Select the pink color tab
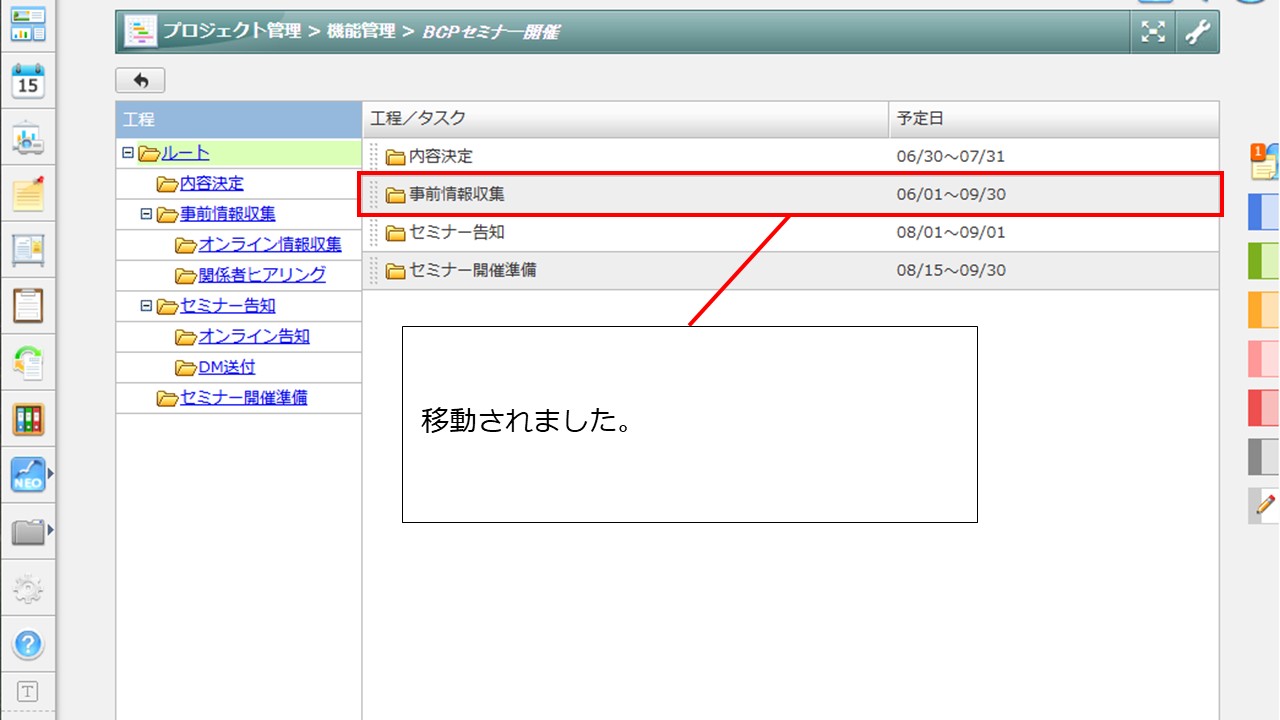The width and height of the screenshot is (1280, 720). (x=1265, y=359)
